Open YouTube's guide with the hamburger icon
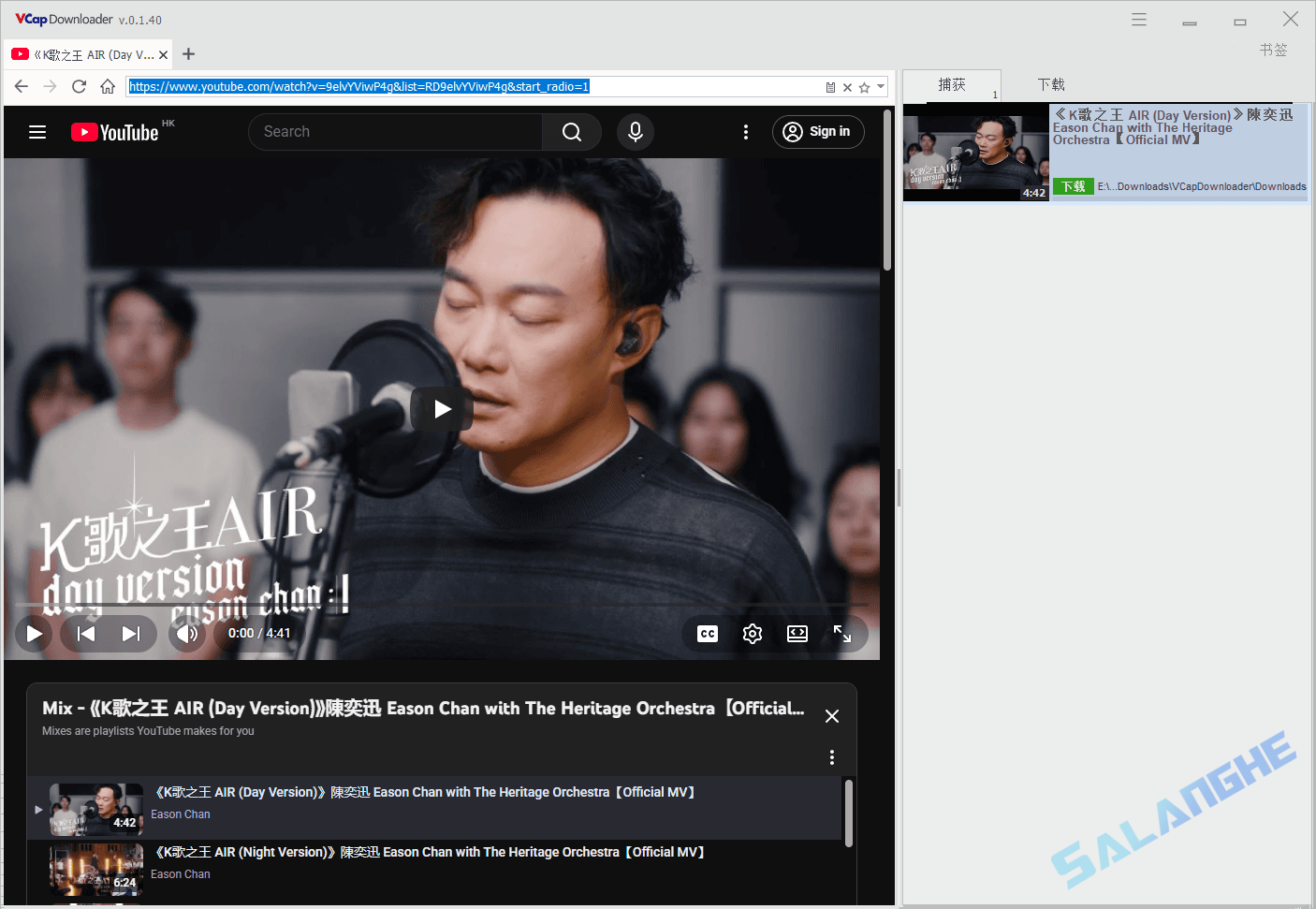Viewport: 1316px width, 909px height. pyautogui.click(x=37, y=132)
